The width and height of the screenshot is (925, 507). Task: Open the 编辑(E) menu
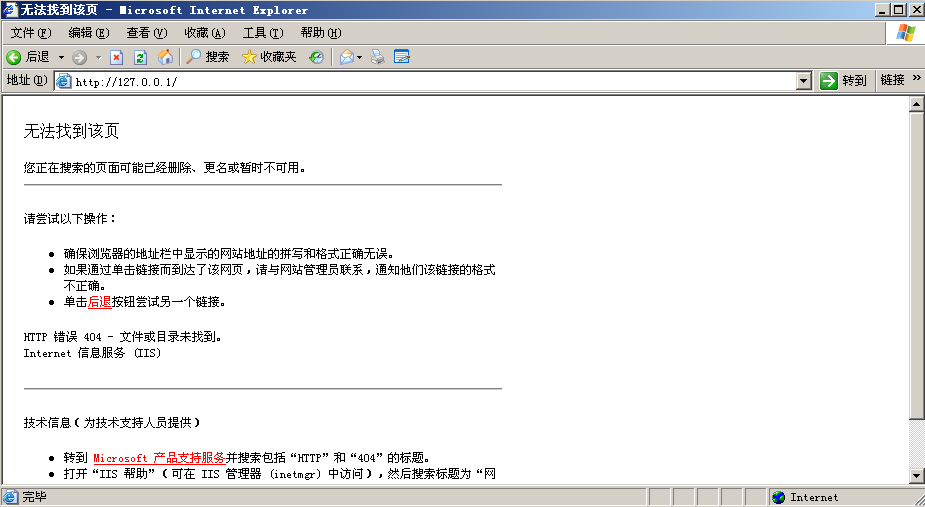(88, 33)
